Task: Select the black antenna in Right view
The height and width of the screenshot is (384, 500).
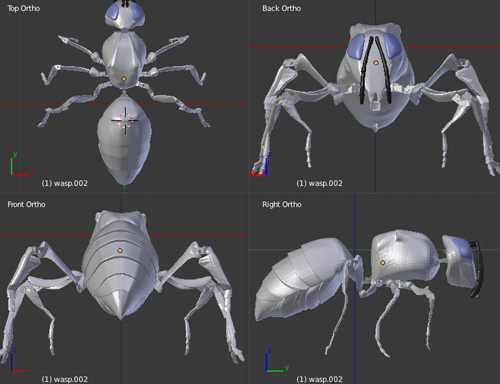Action: tap(477, 268)
